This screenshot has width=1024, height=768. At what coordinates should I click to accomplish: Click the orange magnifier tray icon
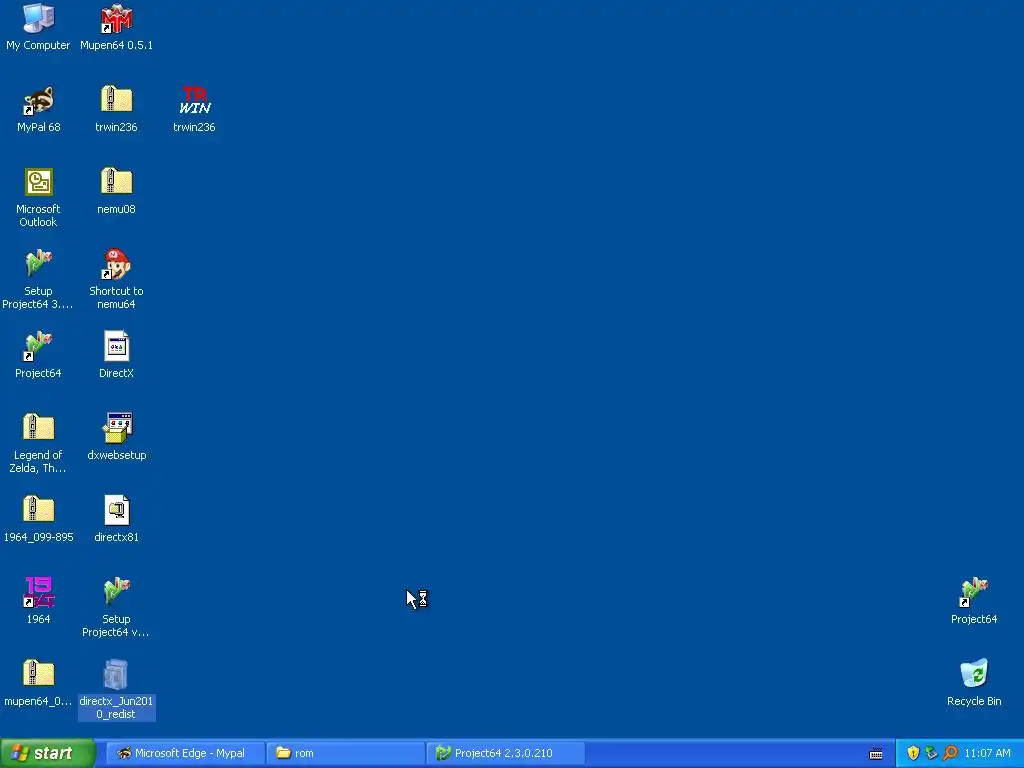click(x=950, y=753)
